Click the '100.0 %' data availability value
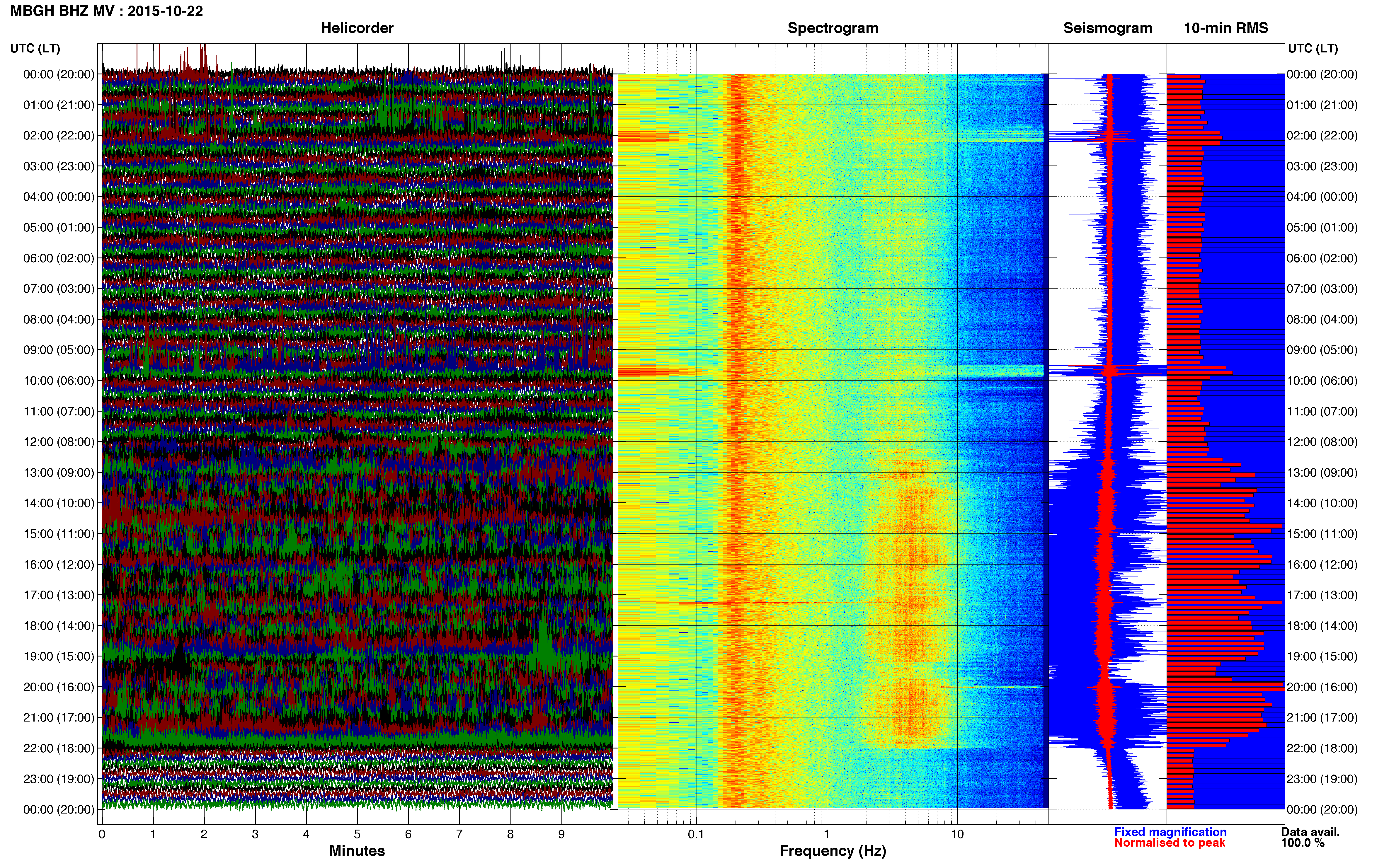Viewport: 1389px width, 868px height. 1303,843
